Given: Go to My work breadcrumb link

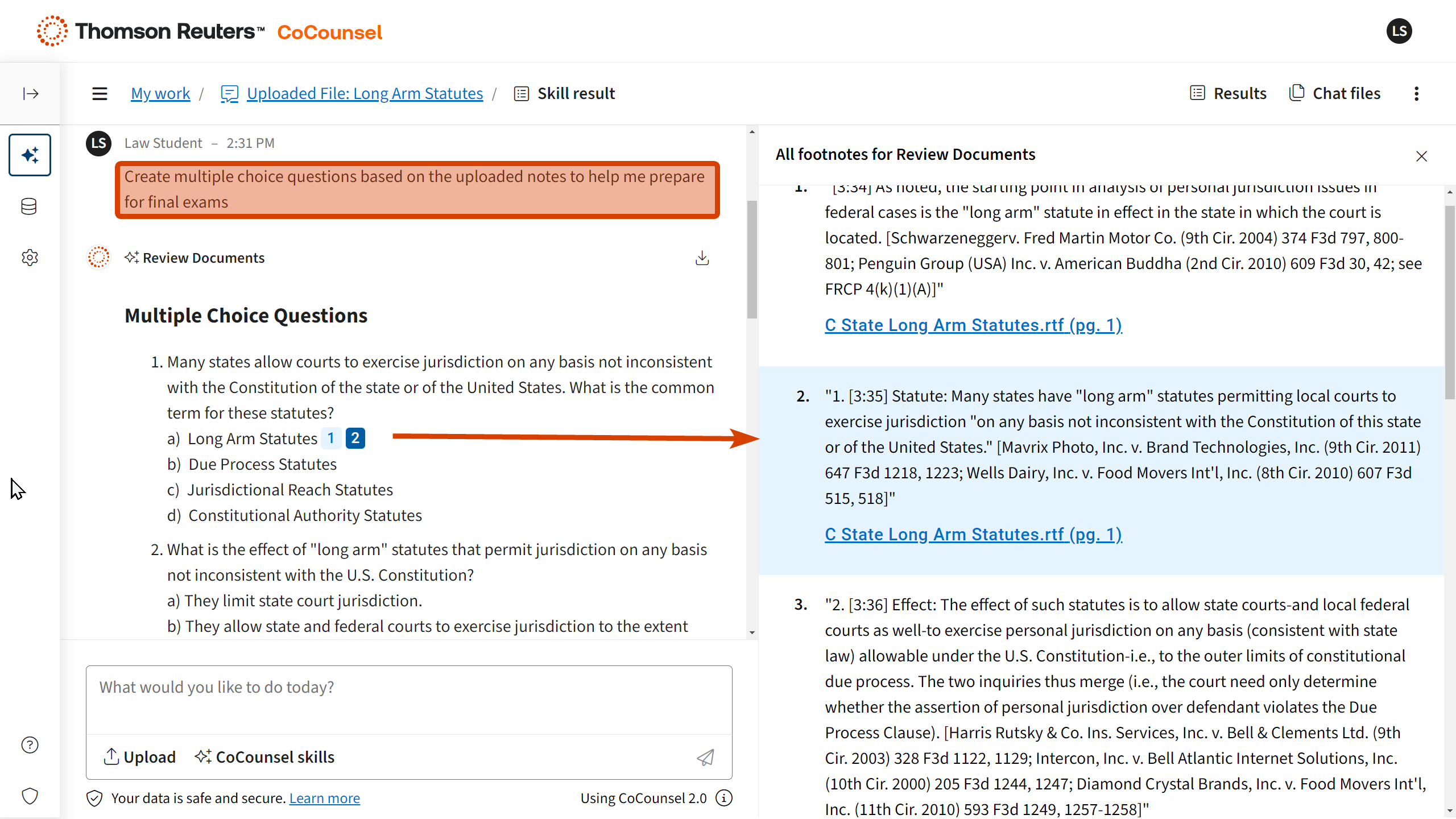Looking at the screenshot, I should (x=160, y=93).
